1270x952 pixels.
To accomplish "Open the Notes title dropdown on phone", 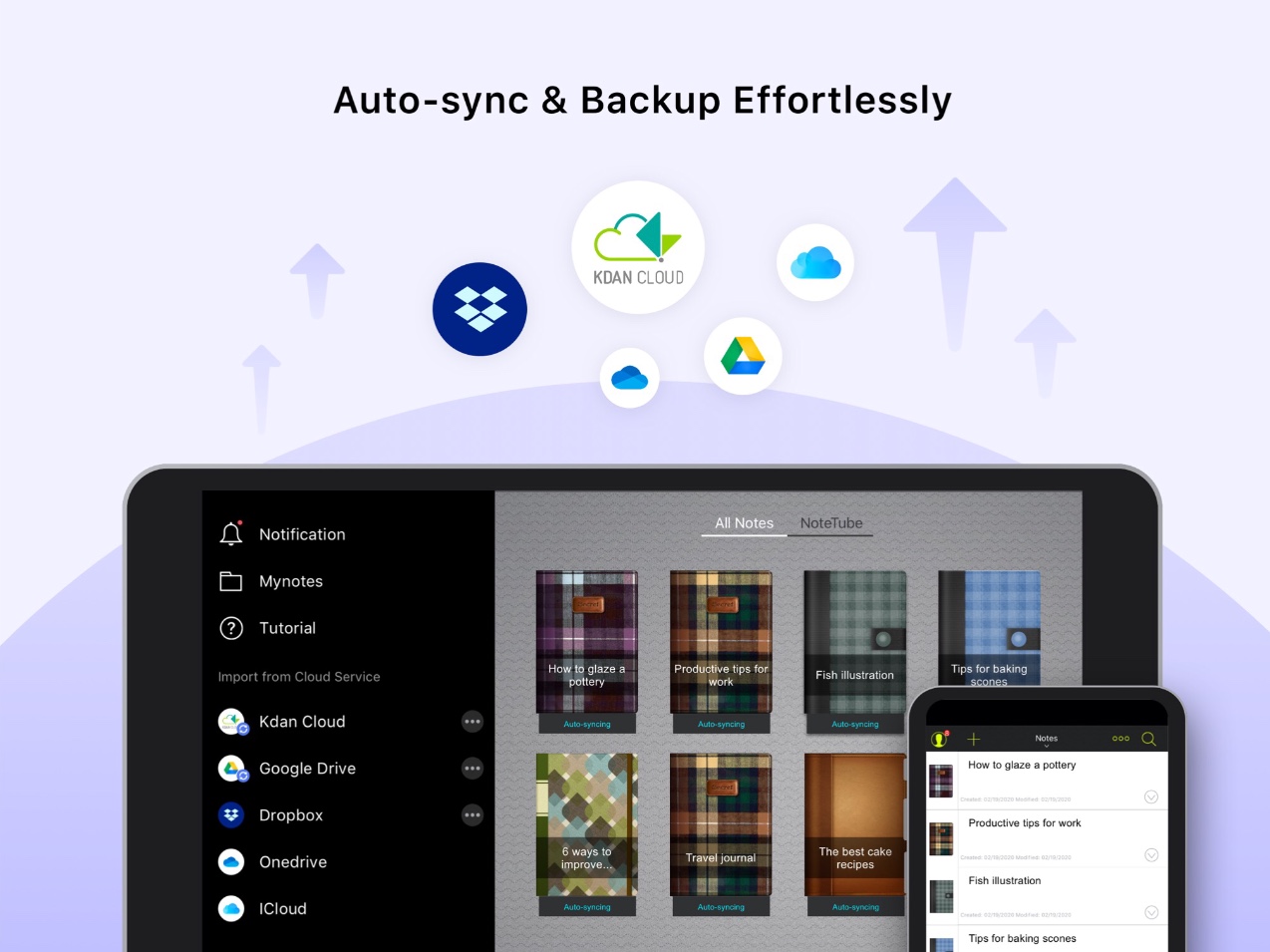I will coord(1047,740).
